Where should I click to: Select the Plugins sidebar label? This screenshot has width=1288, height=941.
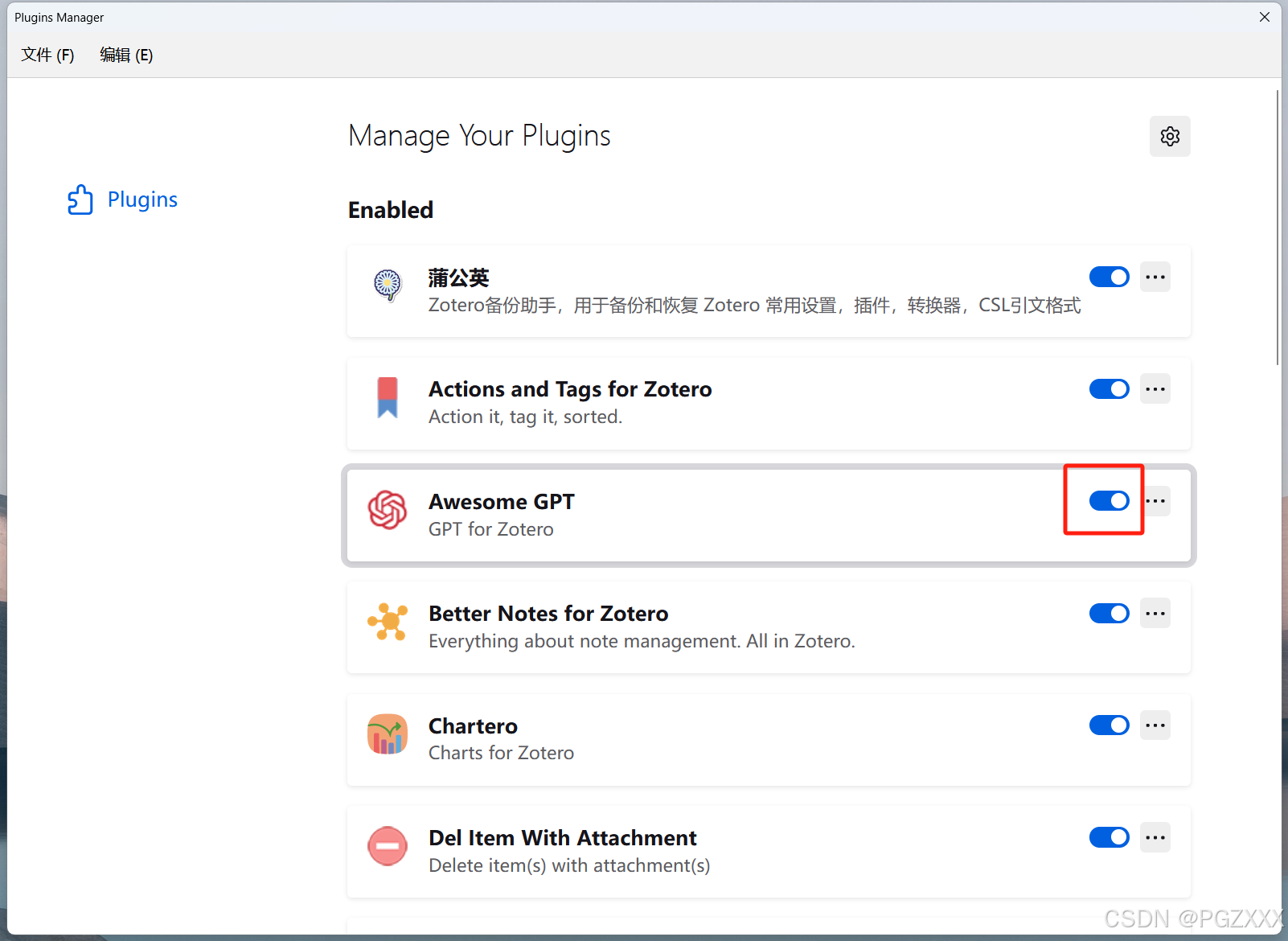pyautogui.click(x=142, y=199)
